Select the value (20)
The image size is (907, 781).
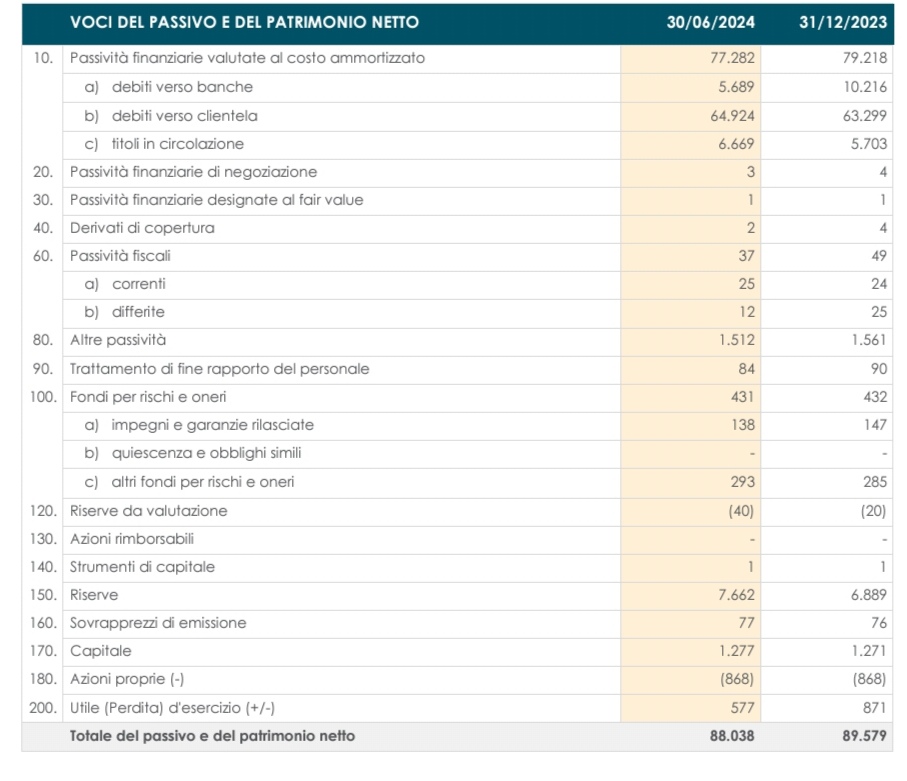coord(873,511)
